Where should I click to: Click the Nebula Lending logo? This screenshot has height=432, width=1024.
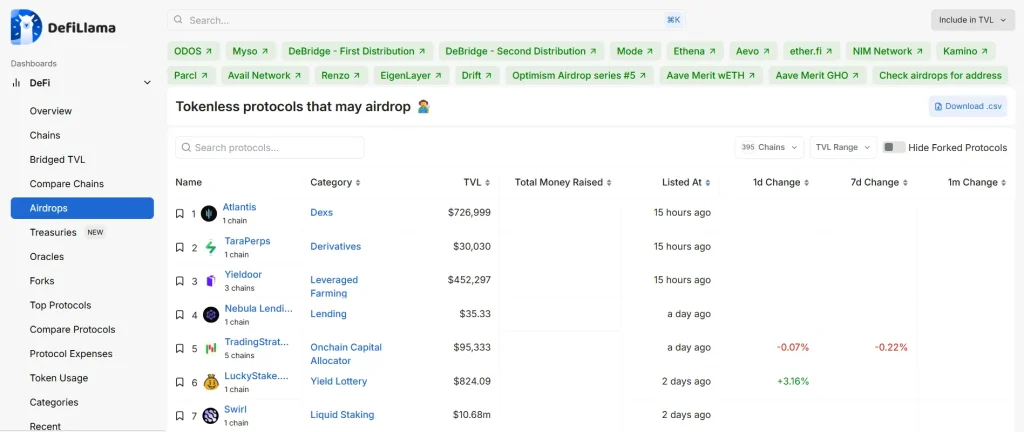pyautogui.click(x=210, y=315)
